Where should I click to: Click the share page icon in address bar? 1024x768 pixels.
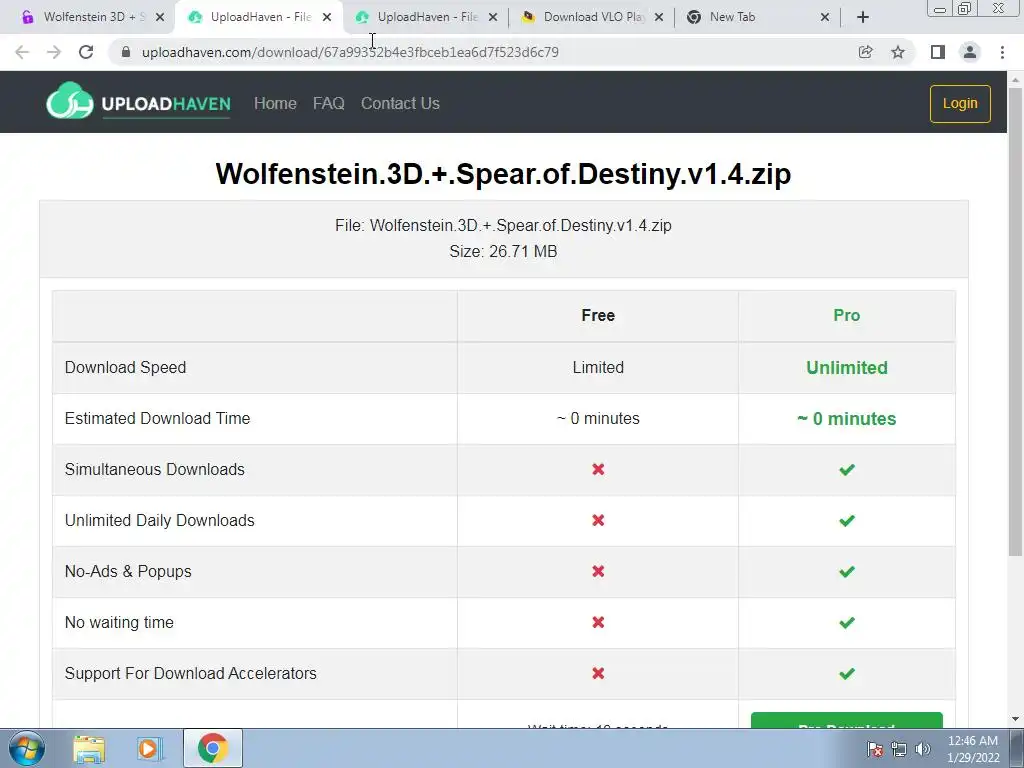pos(865,52)
